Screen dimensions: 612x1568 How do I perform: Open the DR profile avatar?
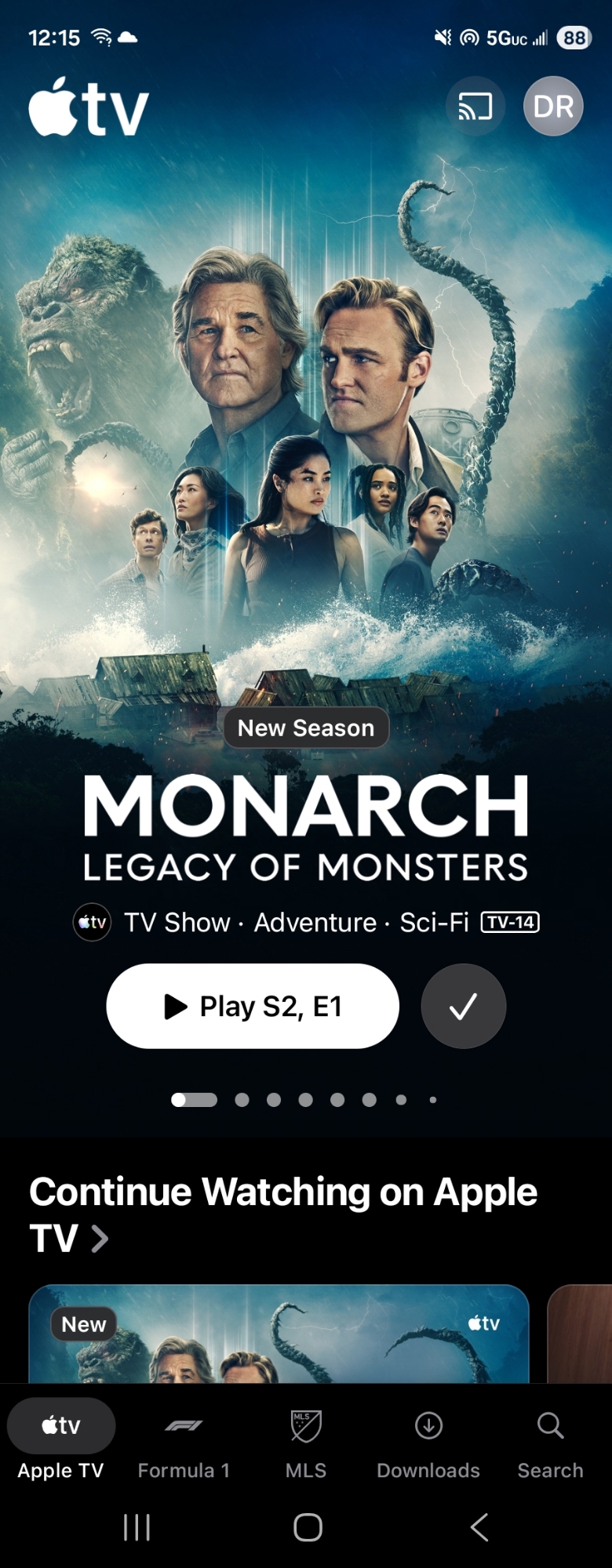click(553, 106)
